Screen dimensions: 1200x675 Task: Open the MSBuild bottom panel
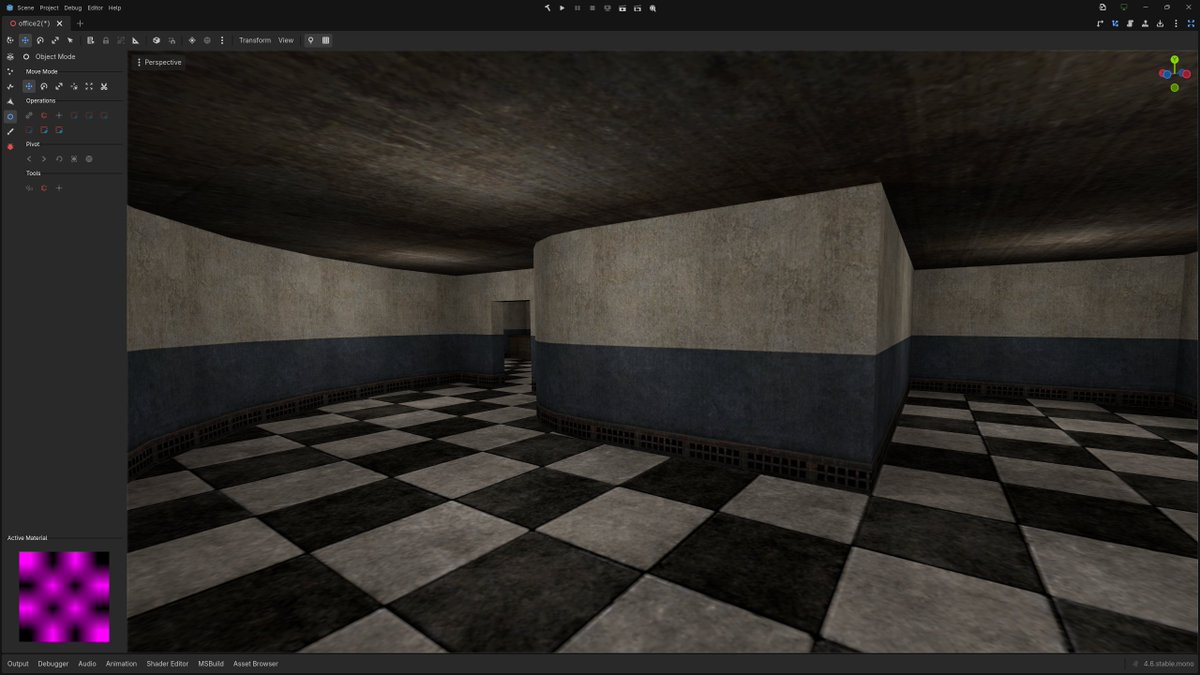click(211, 664)
